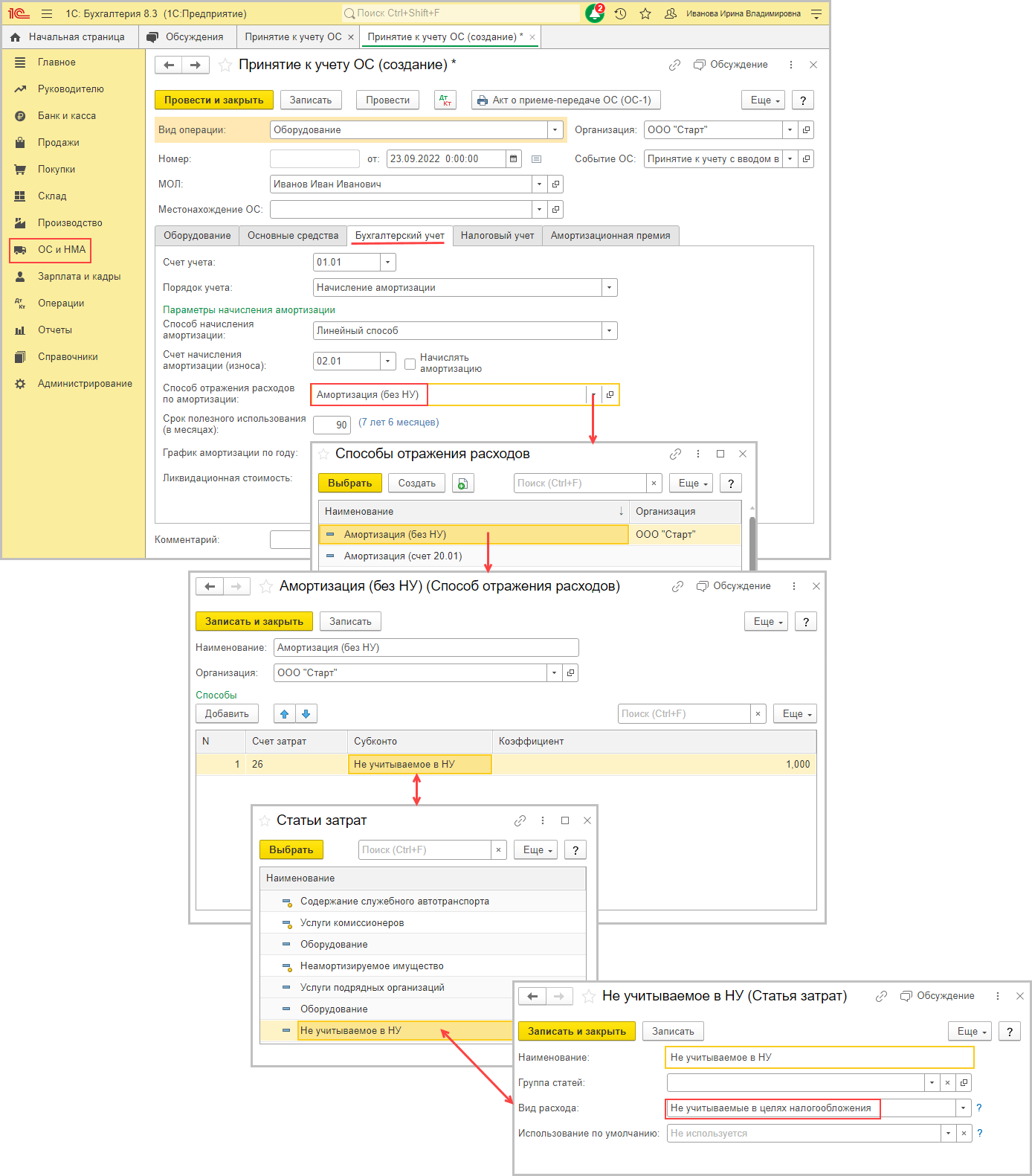The width and height of the screenshot is (1032, 1176).
Task: Open Зарплата и кадры section in sidebar
Action: (x=79, y=277)
